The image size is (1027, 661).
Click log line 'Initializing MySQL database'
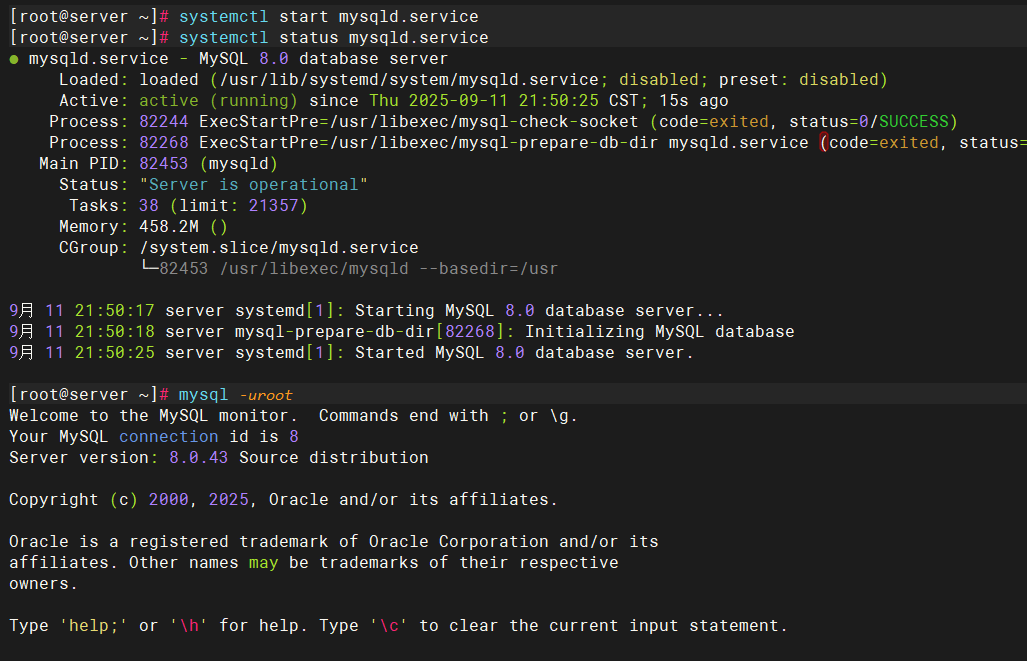(660, 331)
